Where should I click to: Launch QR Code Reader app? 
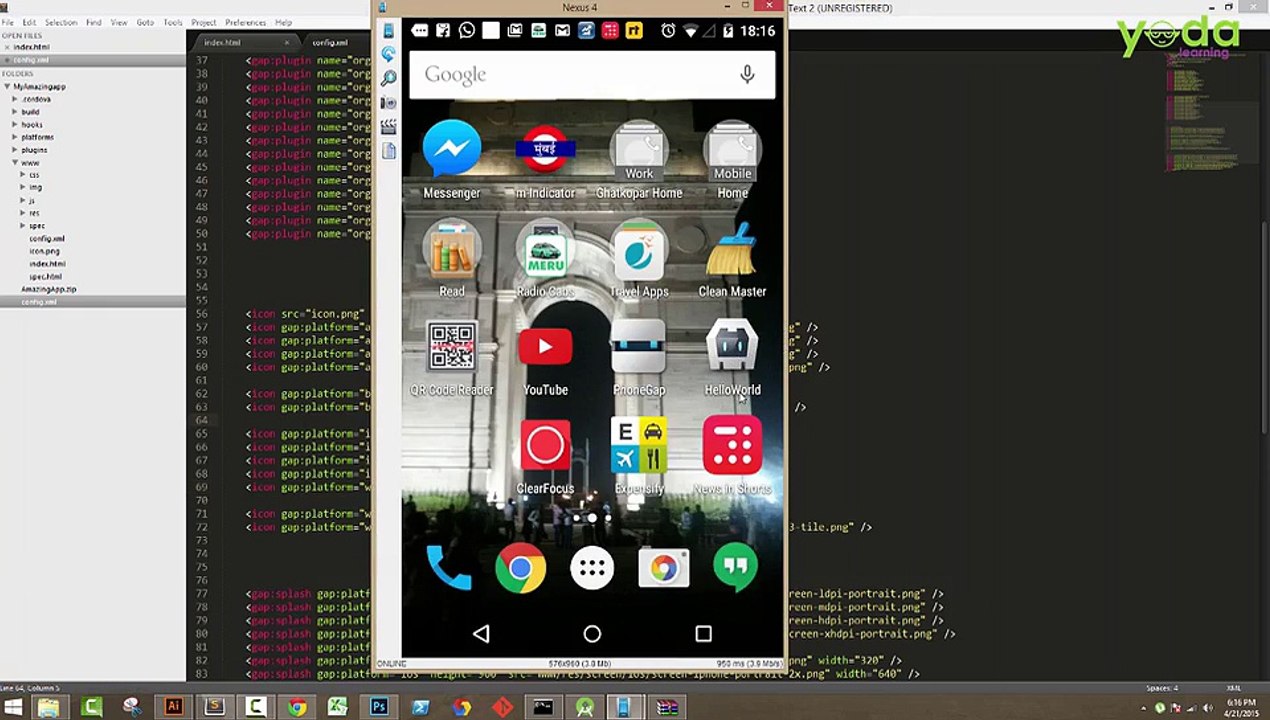coord(452,348)
